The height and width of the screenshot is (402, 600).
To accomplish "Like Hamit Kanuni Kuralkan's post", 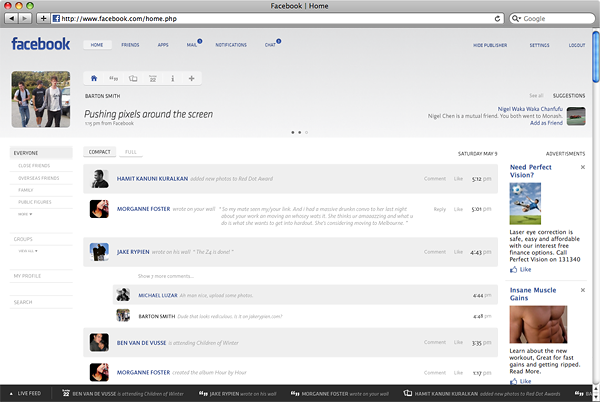I will coord(458,179).
